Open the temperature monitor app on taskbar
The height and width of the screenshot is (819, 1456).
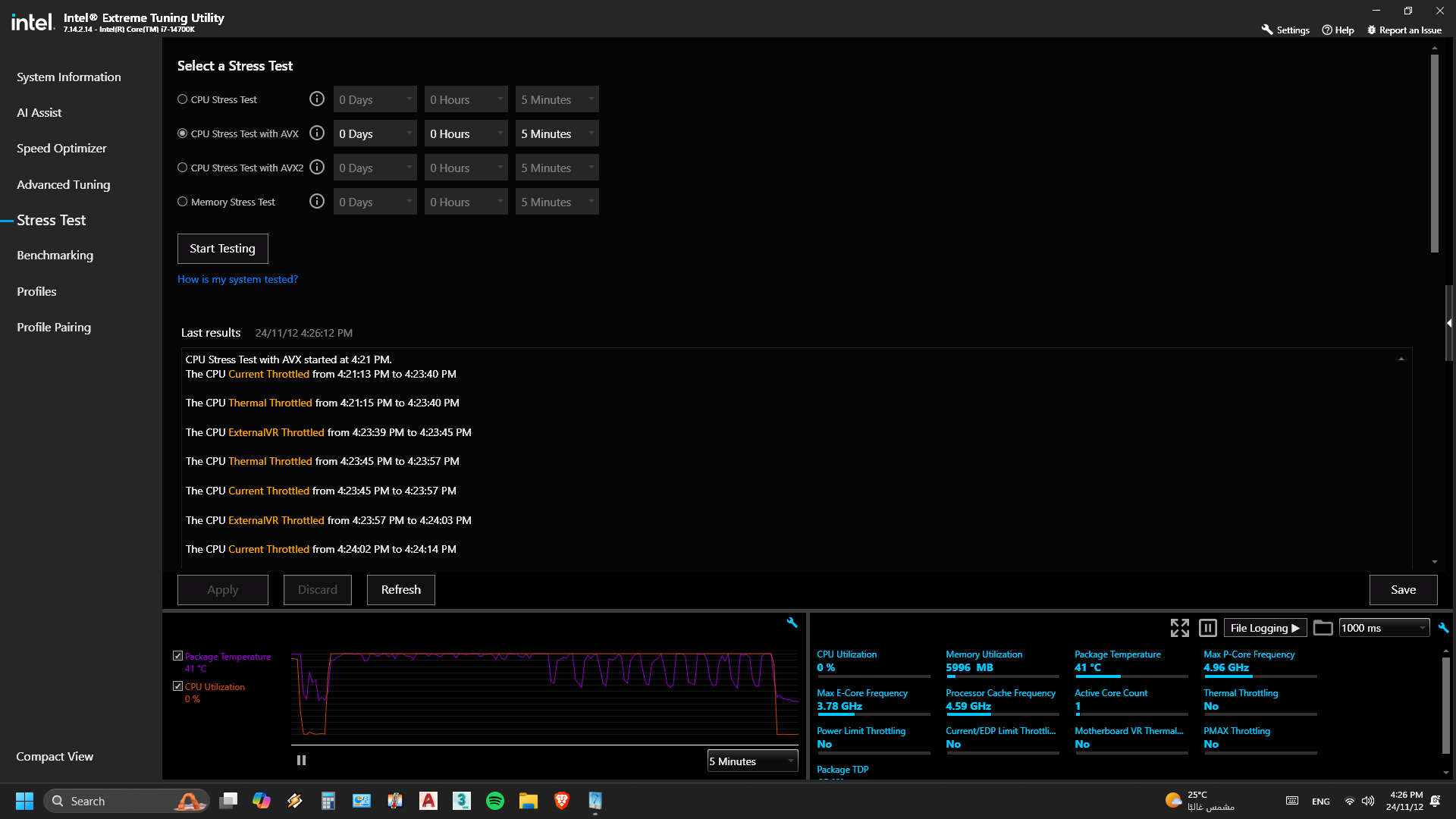point(395,801)
